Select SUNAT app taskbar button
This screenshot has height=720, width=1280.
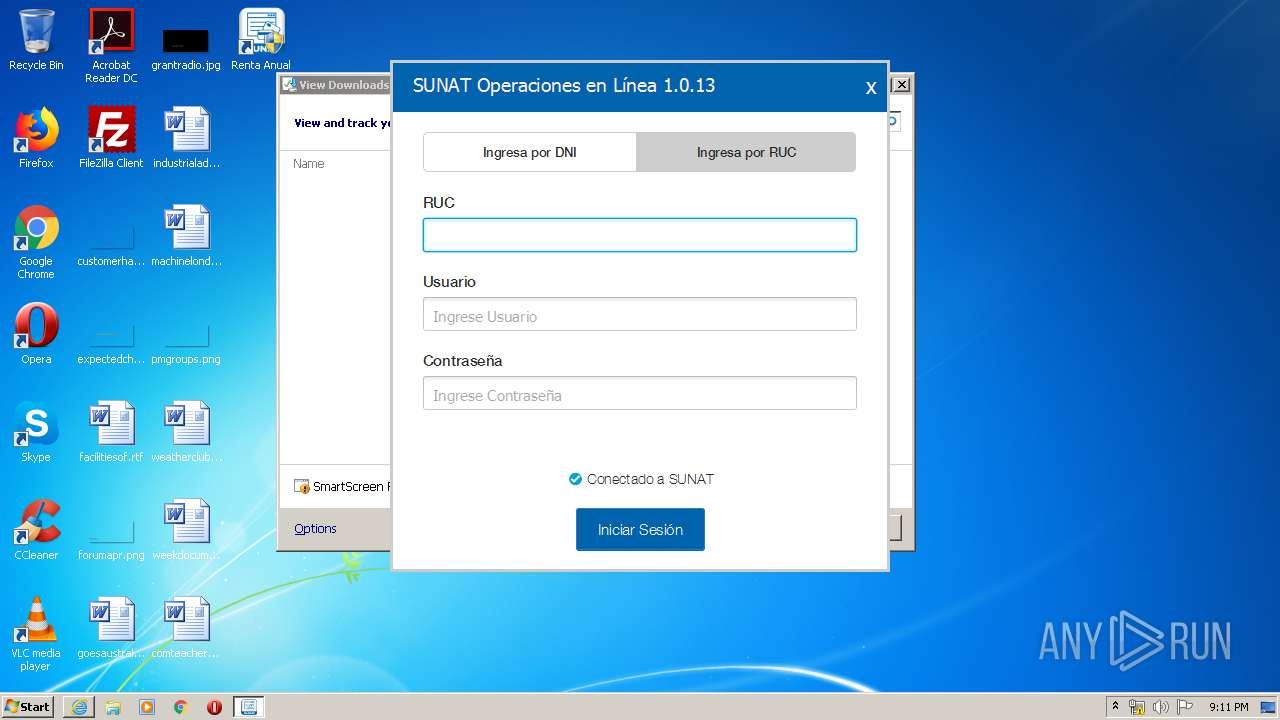click(x=249, y=707)
